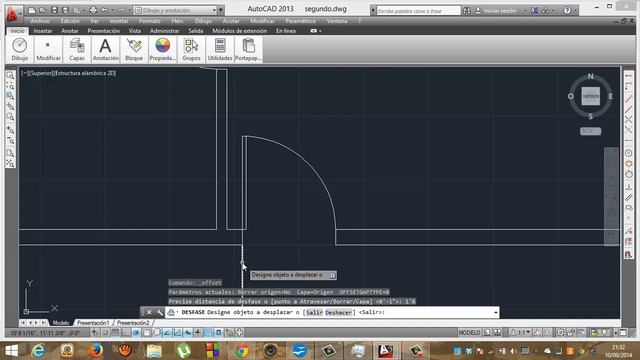Open the Archivo menu
640x360 pixels.
click(40, 21)
